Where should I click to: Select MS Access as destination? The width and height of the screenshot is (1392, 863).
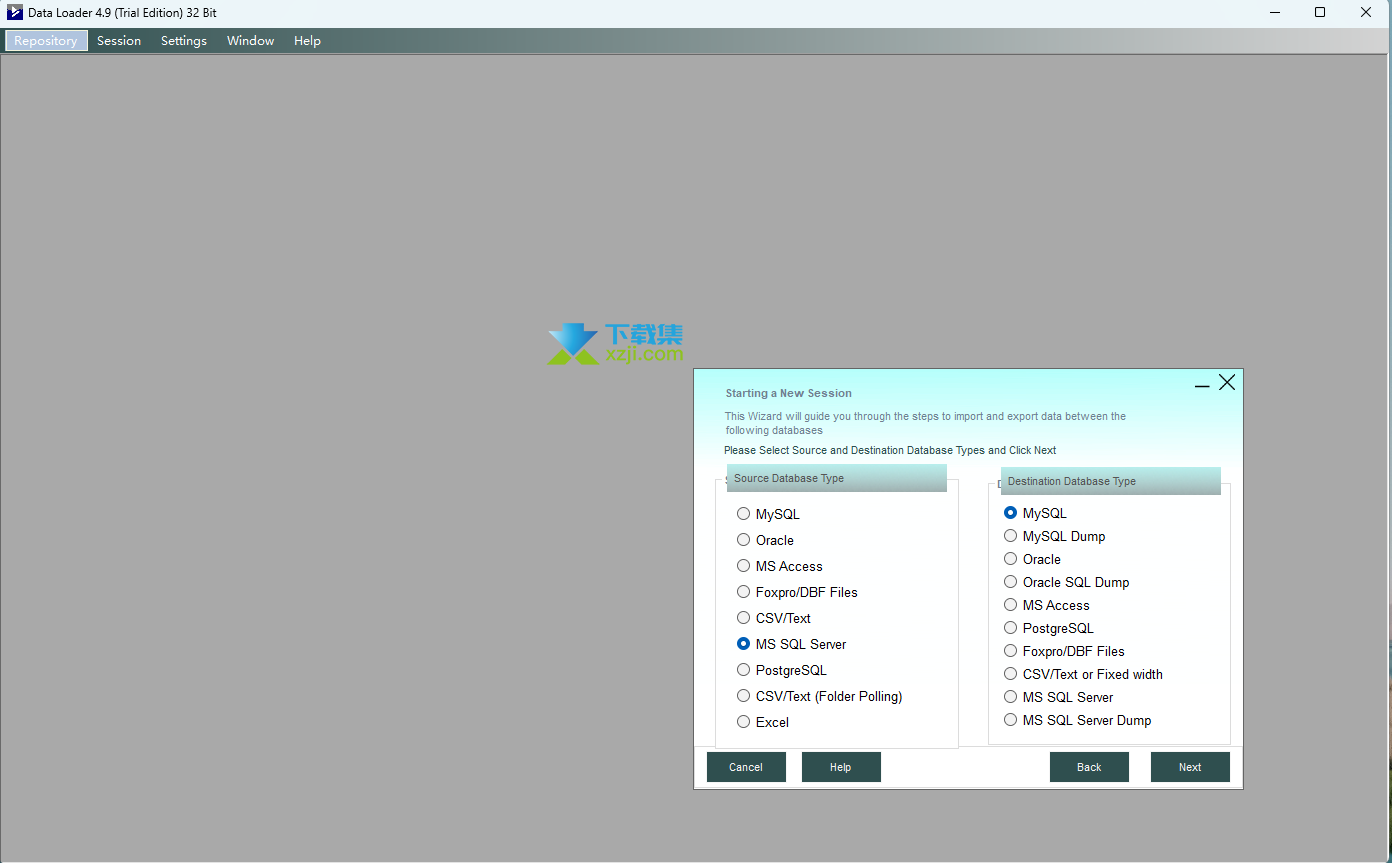[x=1046, y=605]
